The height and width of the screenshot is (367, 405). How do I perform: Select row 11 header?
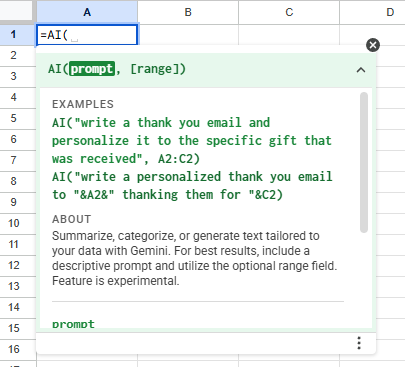tap(13, 244)
